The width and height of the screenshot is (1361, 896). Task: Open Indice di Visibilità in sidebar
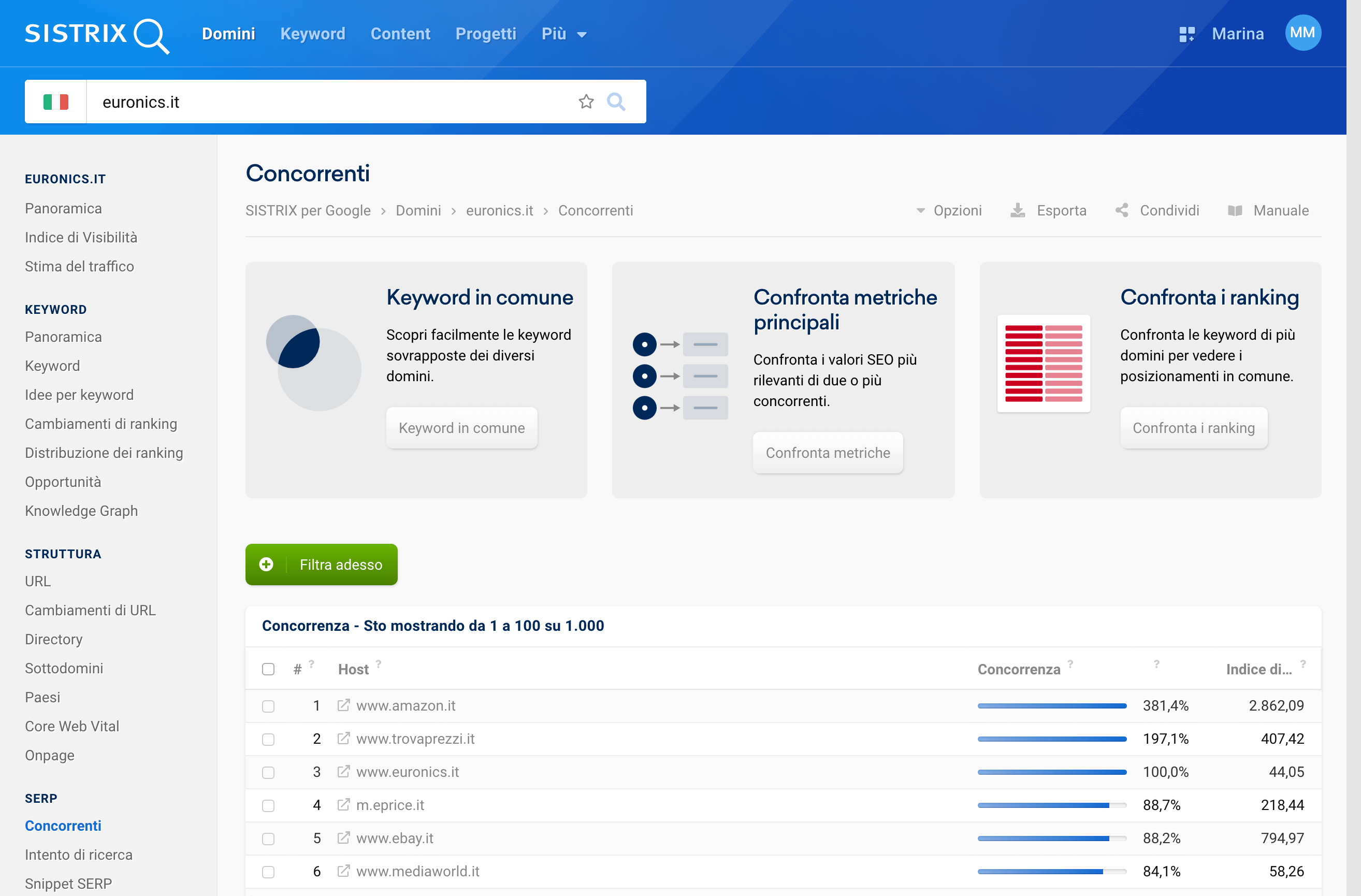click(x=81, y=237)
